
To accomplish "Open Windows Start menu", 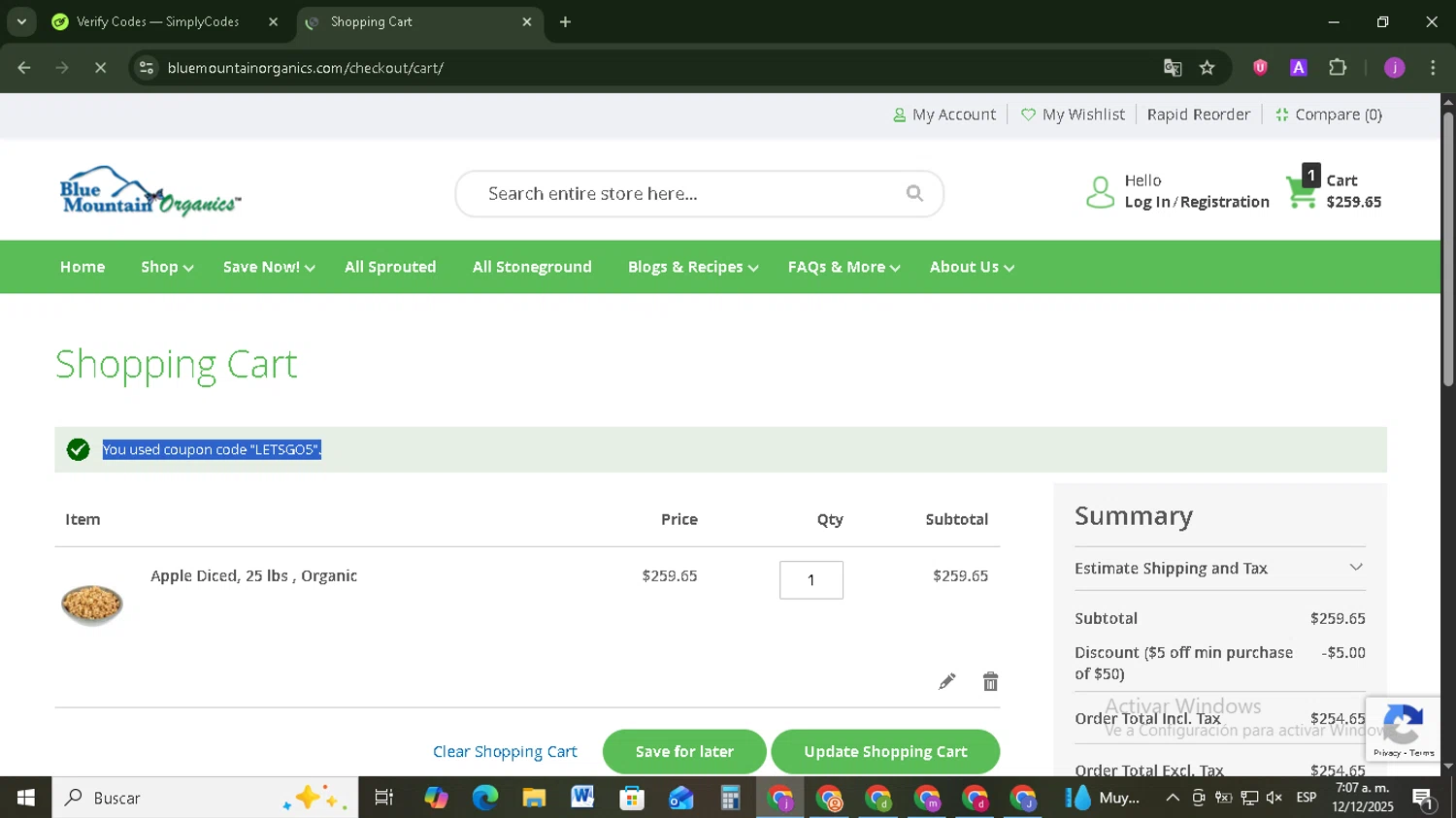I will pos(25,798).
